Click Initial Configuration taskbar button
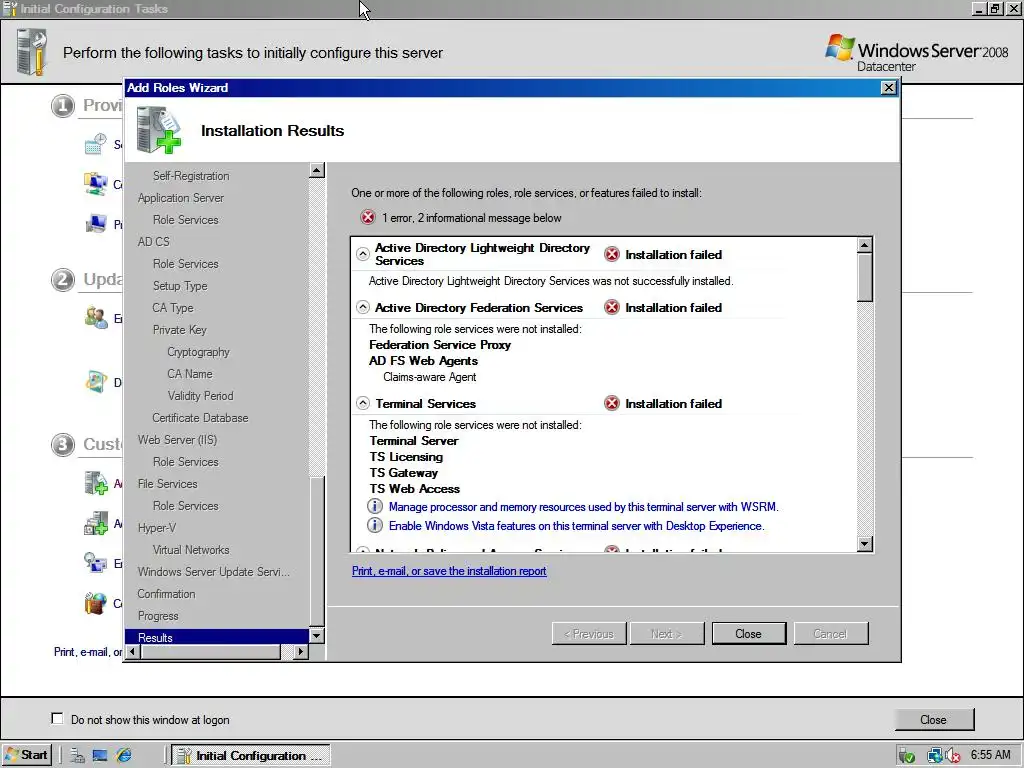Viewport: 1024px width, 768px height. pos(251,755)
